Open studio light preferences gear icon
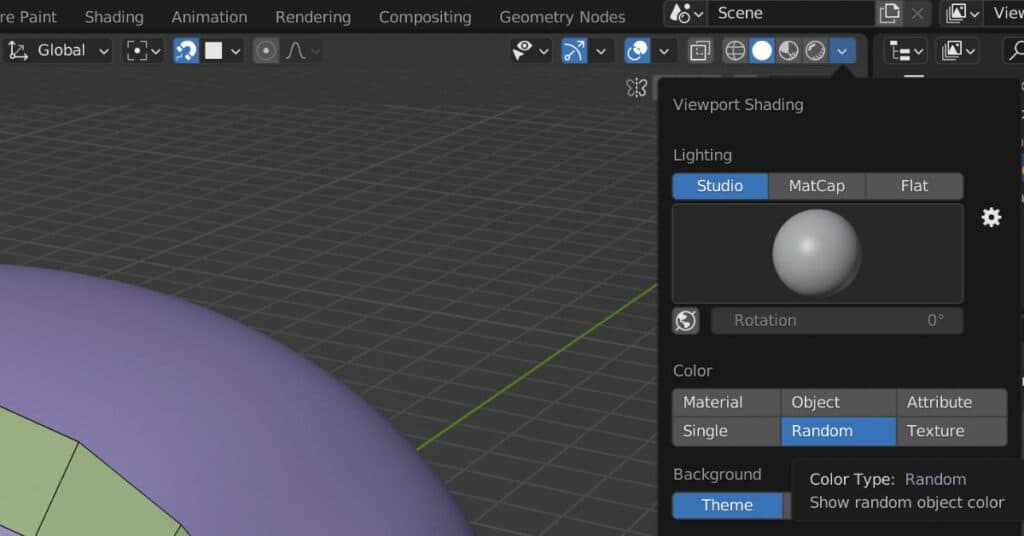Image resolution: width=1024 pixels, height=536 pixels. 991,217
